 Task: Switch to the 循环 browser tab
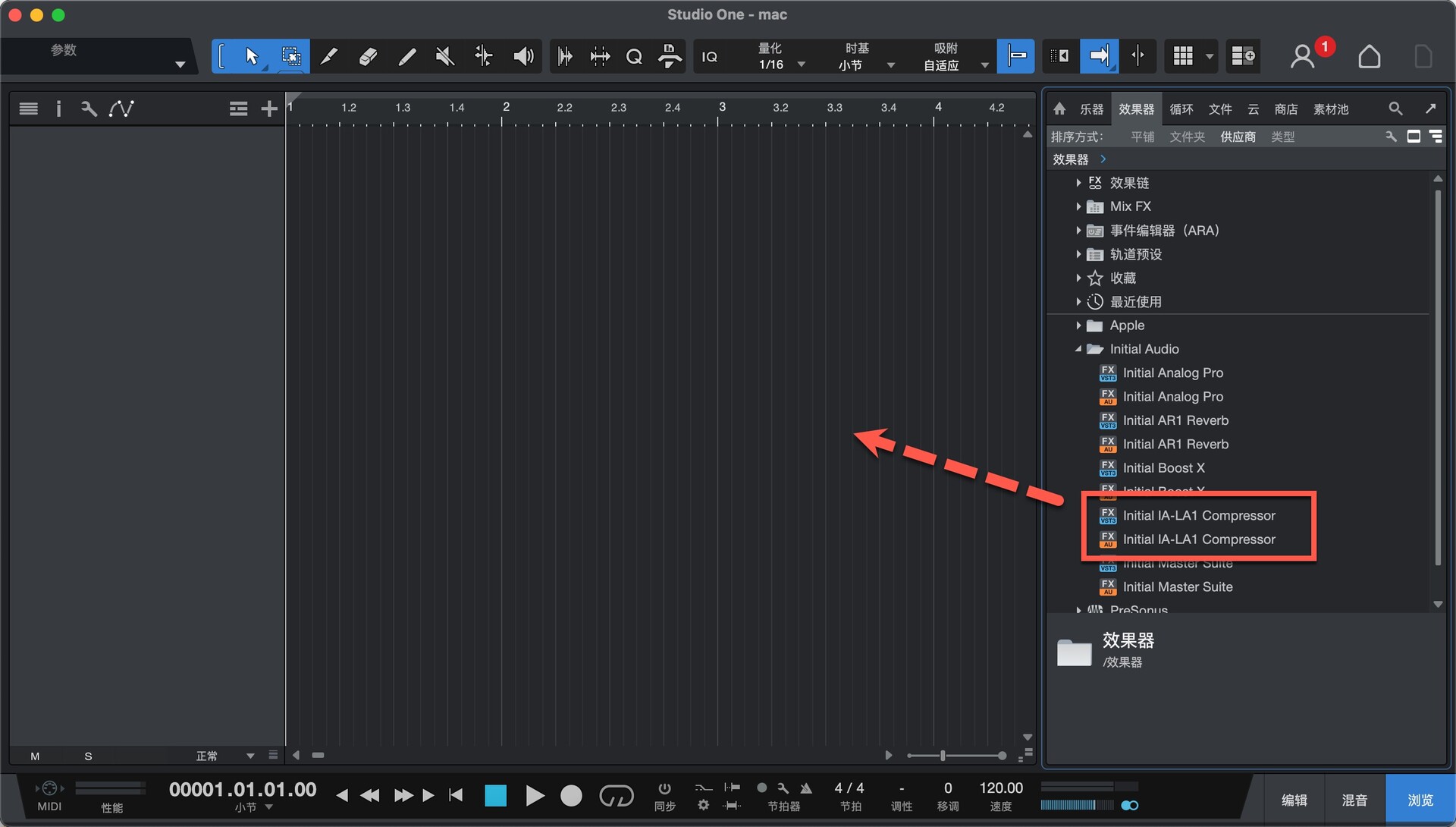click(x=1181, y=109)
